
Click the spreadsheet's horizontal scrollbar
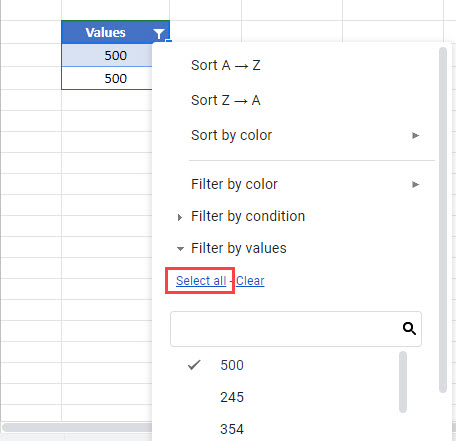click(77, 427)
